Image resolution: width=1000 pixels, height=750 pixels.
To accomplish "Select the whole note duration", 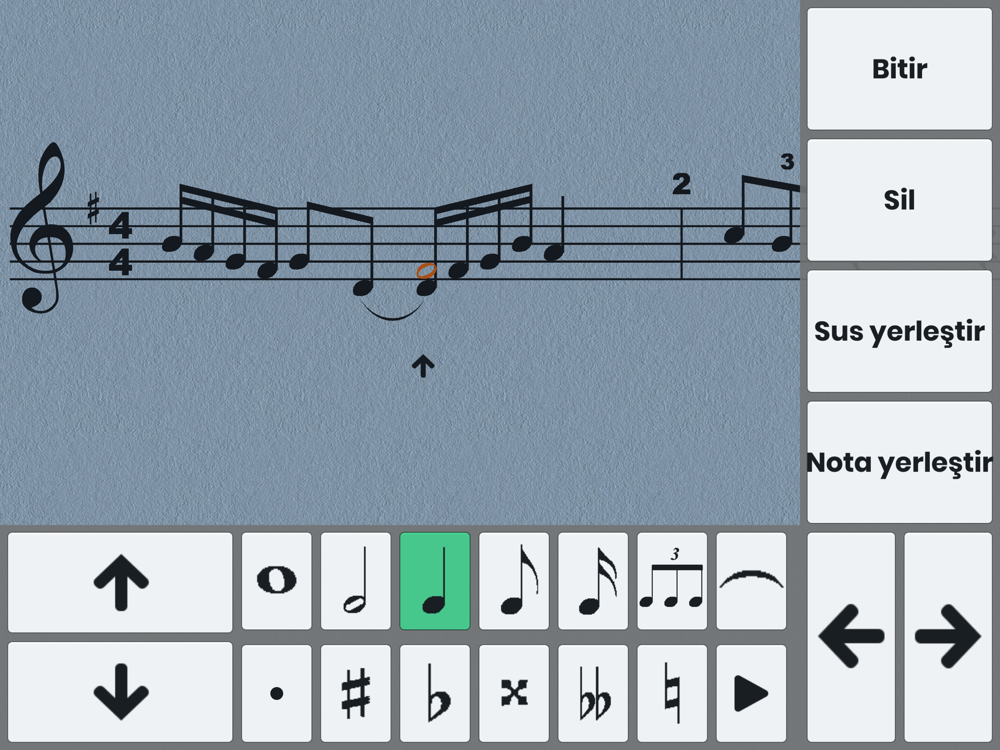I will coord(277,581).
